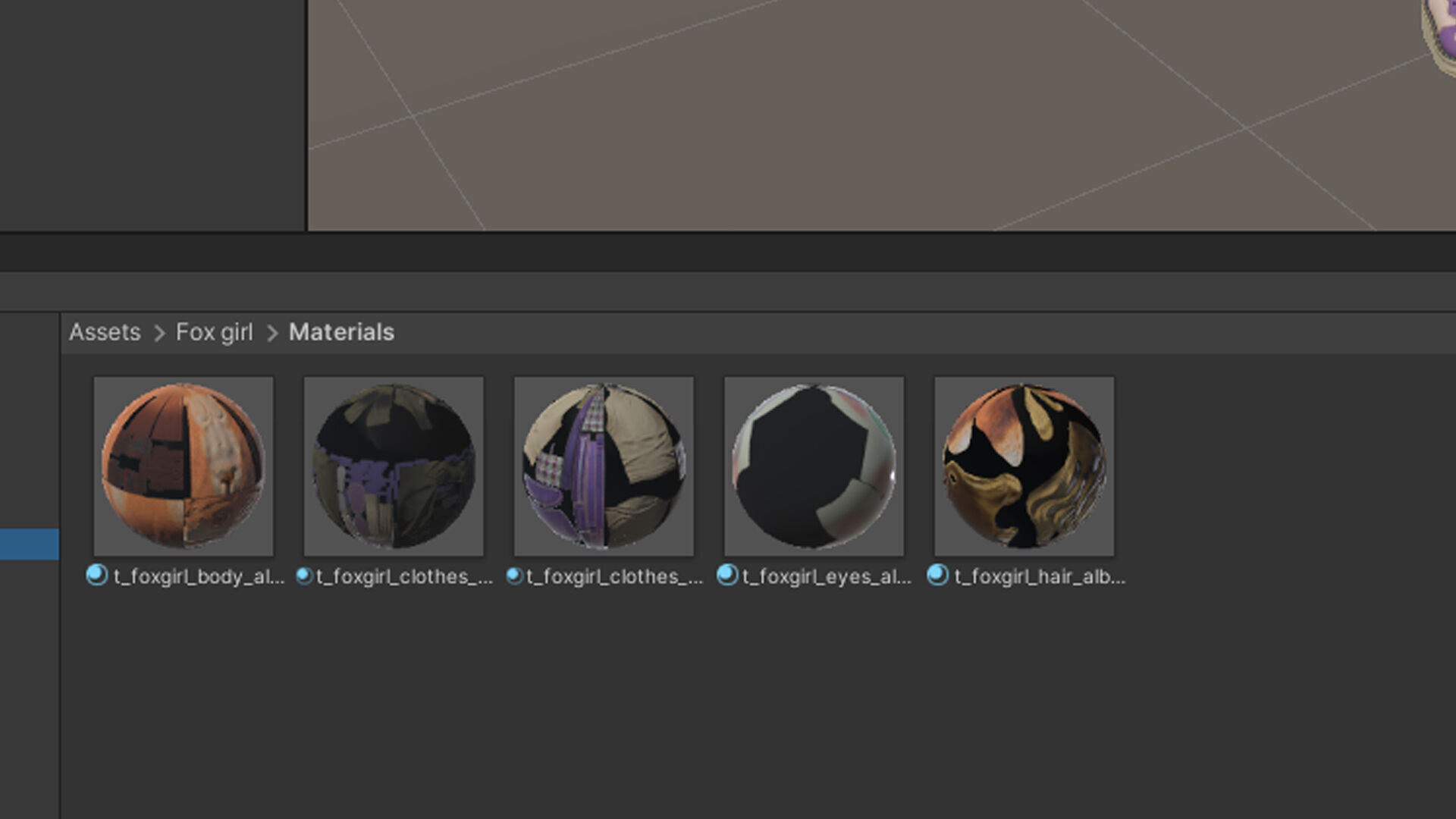Click the Assets breadcrumb link
1456x819 pixels.
pyautogui.click(x=105, y=332)
